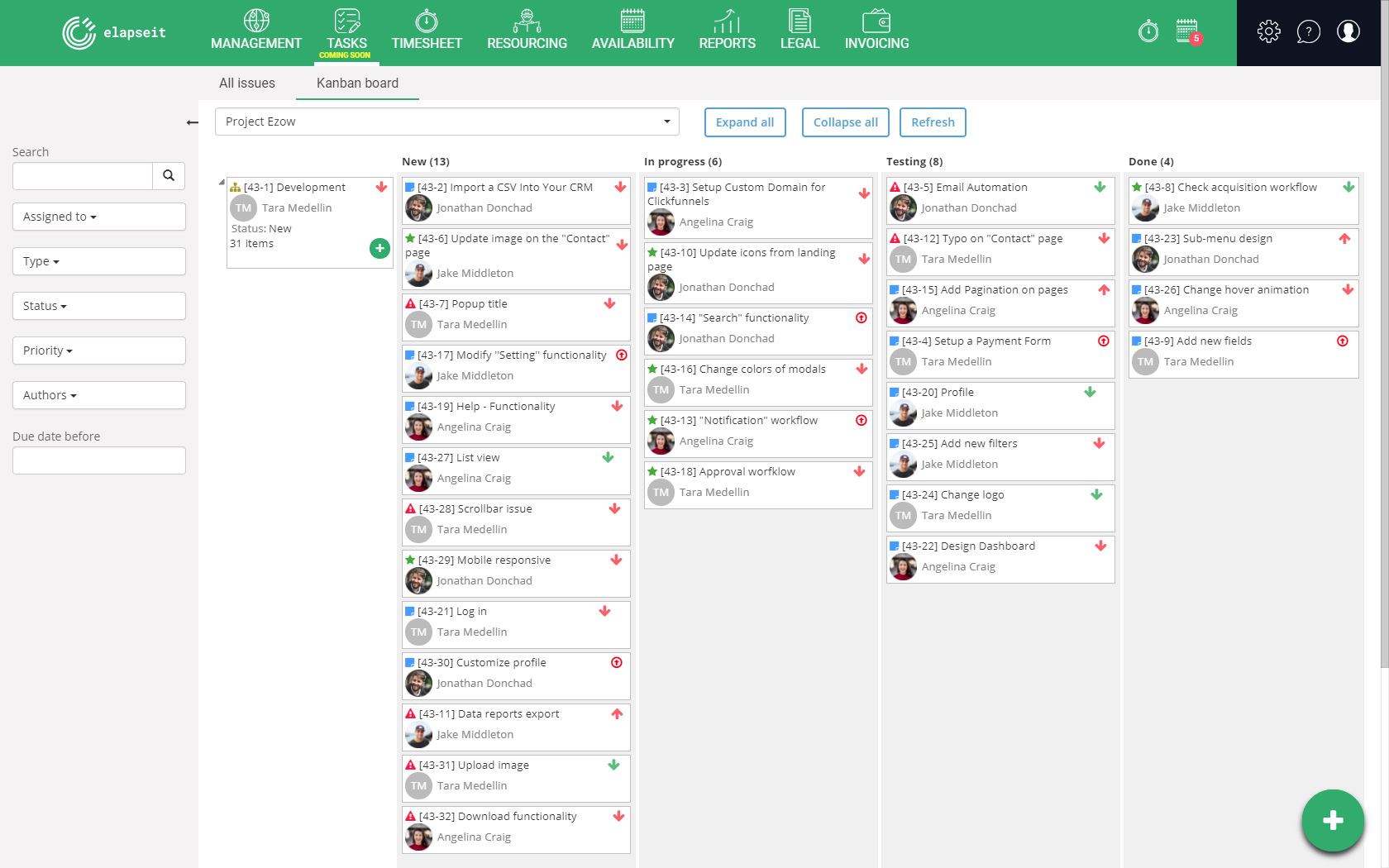Click the stopwatch timer icon in header
The image size is (1389, 868).
(1148, 32)
